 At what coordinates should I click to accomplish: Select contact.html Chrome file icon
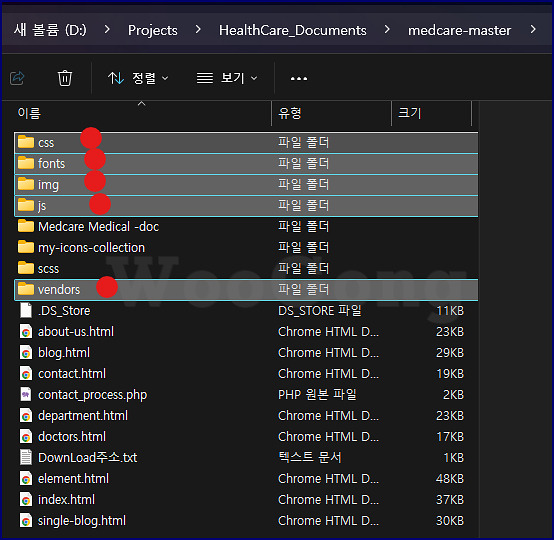26,374
